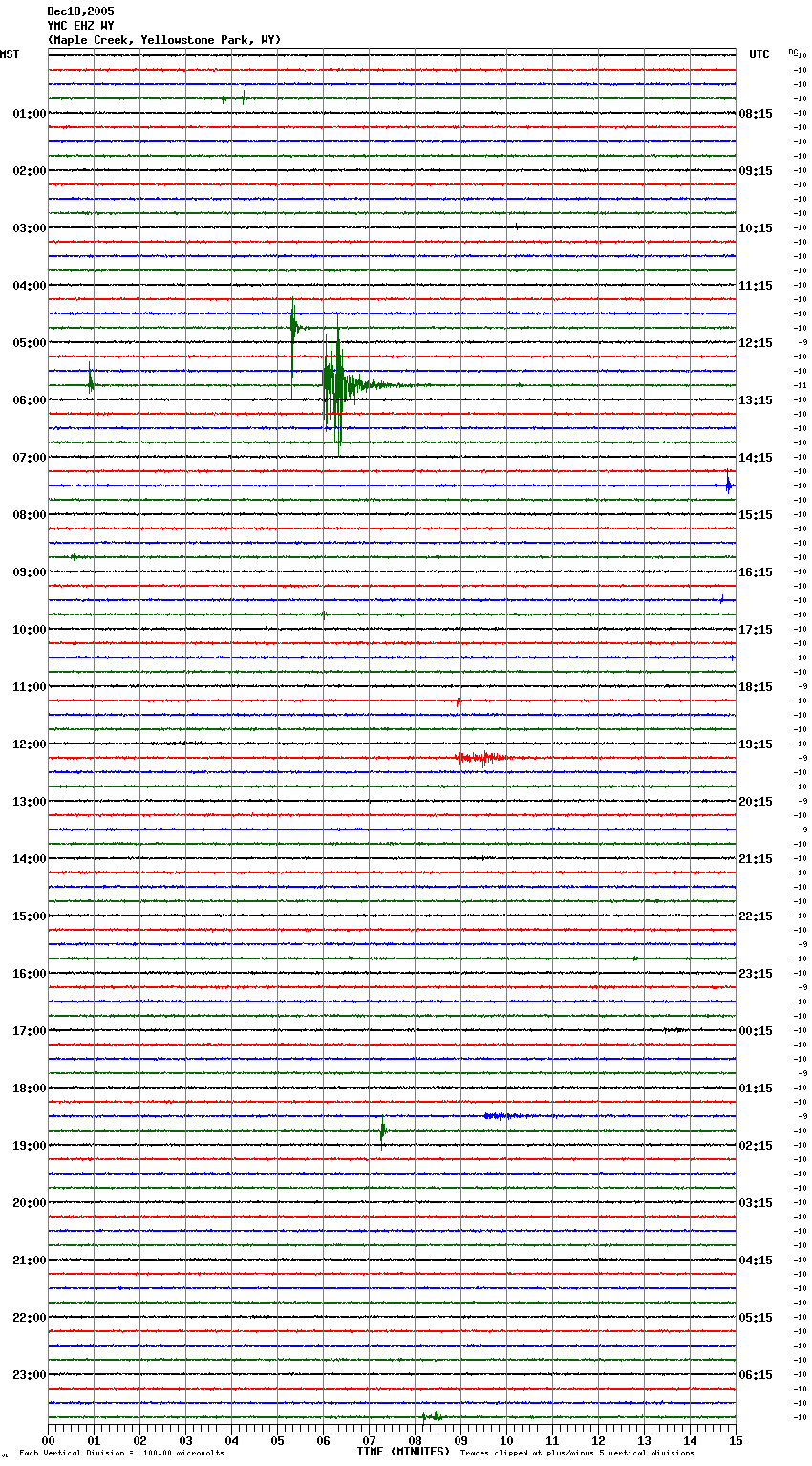The width and height of the screenshot is (812, 1466).
Task: Select the 07:00 MST hour label
Action: click(x=30, y=458)
